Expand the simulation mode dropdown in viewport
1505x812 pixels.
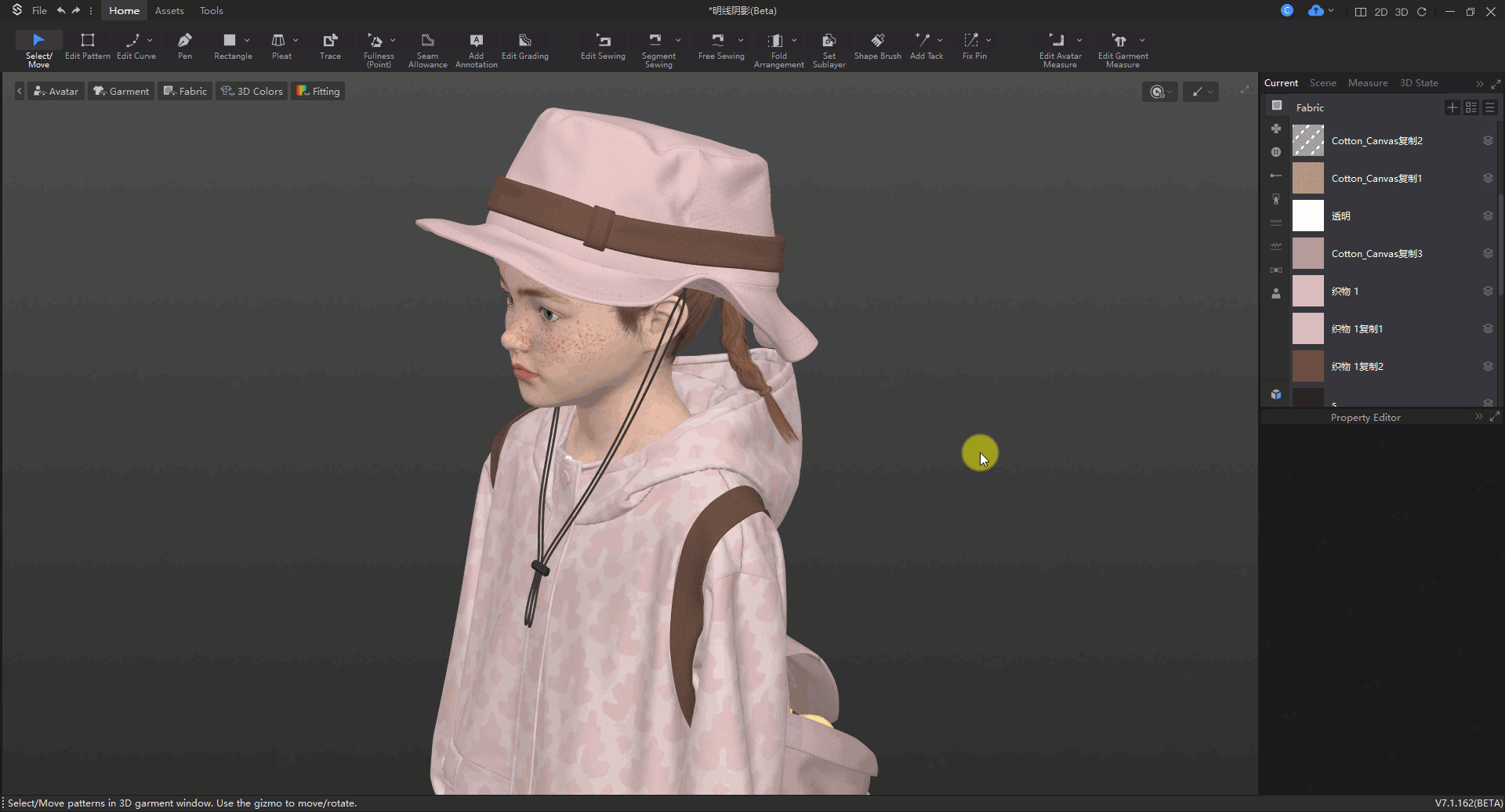1170,92
